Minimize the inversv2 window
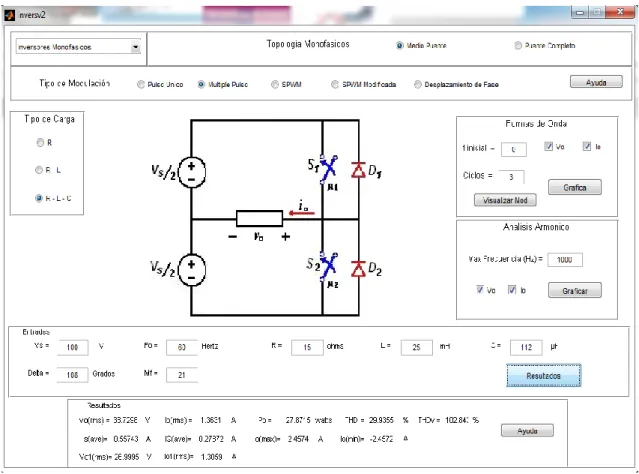 click(580, 12)
